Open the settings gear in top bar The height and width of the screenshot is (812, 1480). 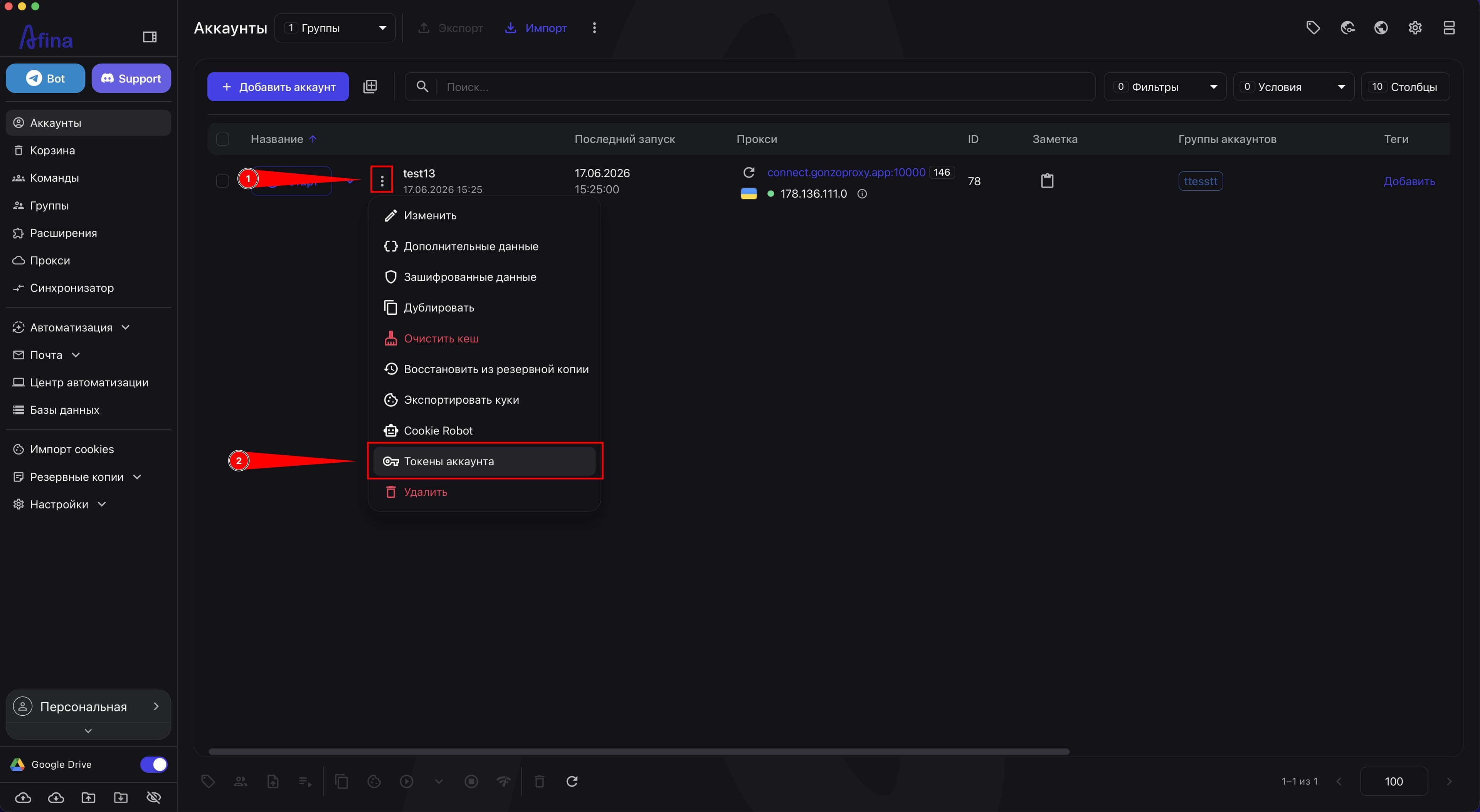click(1414, 28)
